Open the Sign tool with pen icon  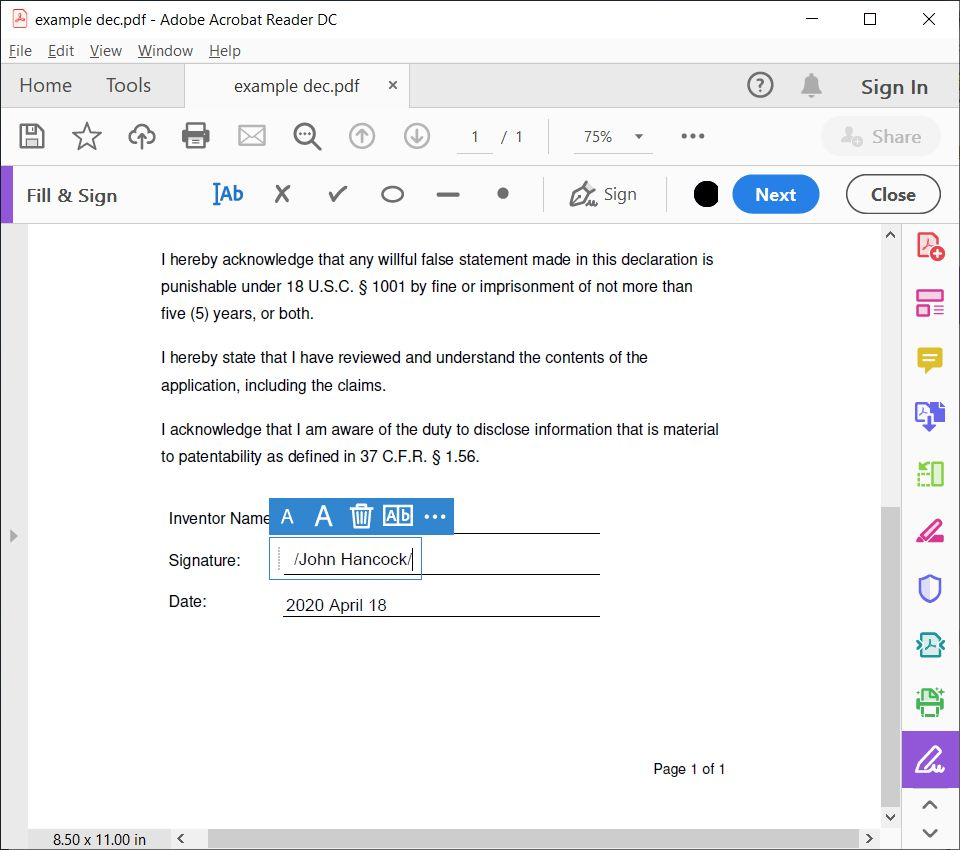[604, 195]
